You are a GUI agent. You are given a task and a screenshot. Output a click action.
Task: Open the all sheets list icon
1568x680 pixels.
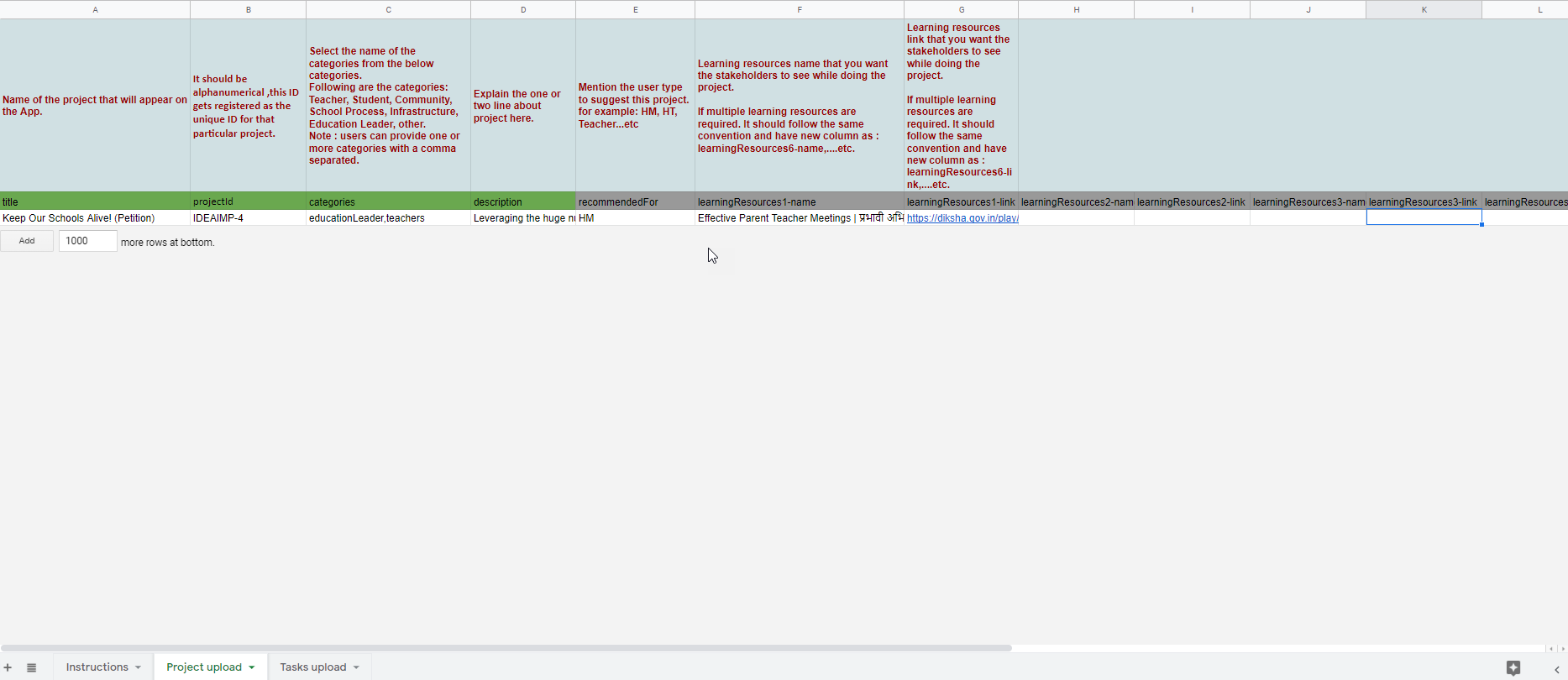click(x=31, y=667)
